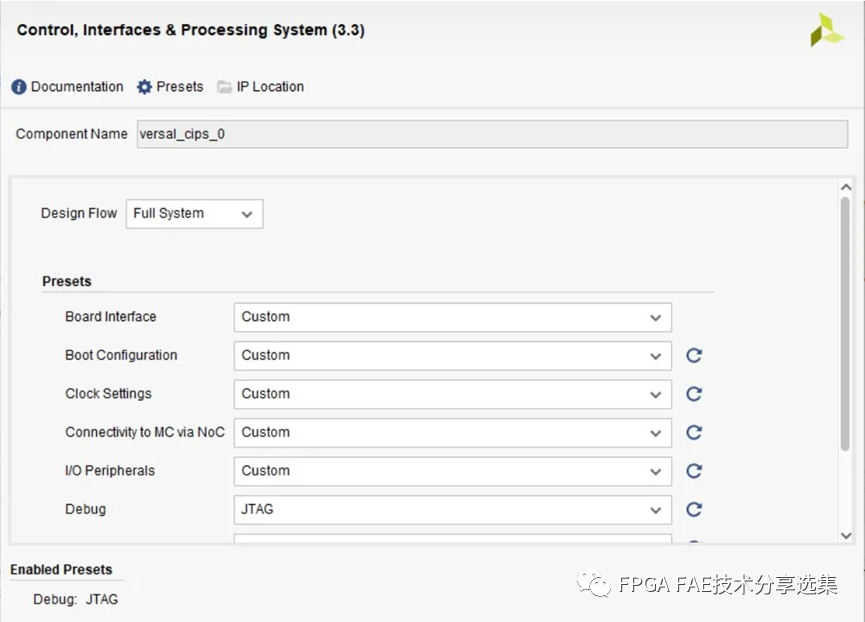Viewport: 865px width, 622px height.
Task: Reset the Clock Settings preset
Action: point(694,394)
